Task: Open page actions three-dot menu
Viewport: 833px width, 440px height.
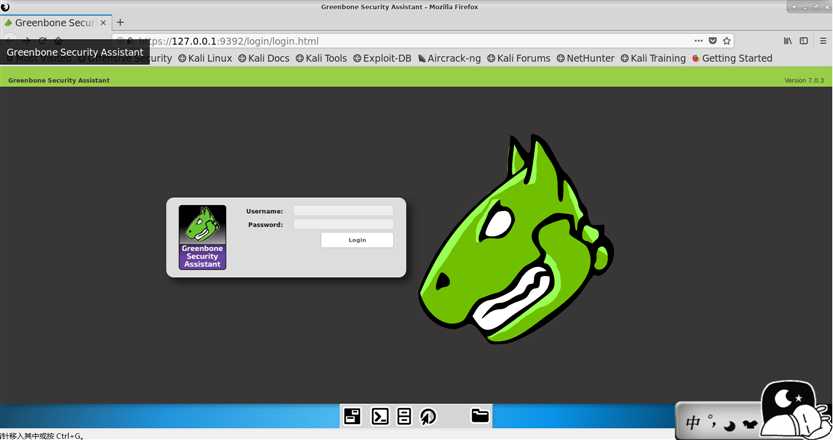Action: (698, 41)
